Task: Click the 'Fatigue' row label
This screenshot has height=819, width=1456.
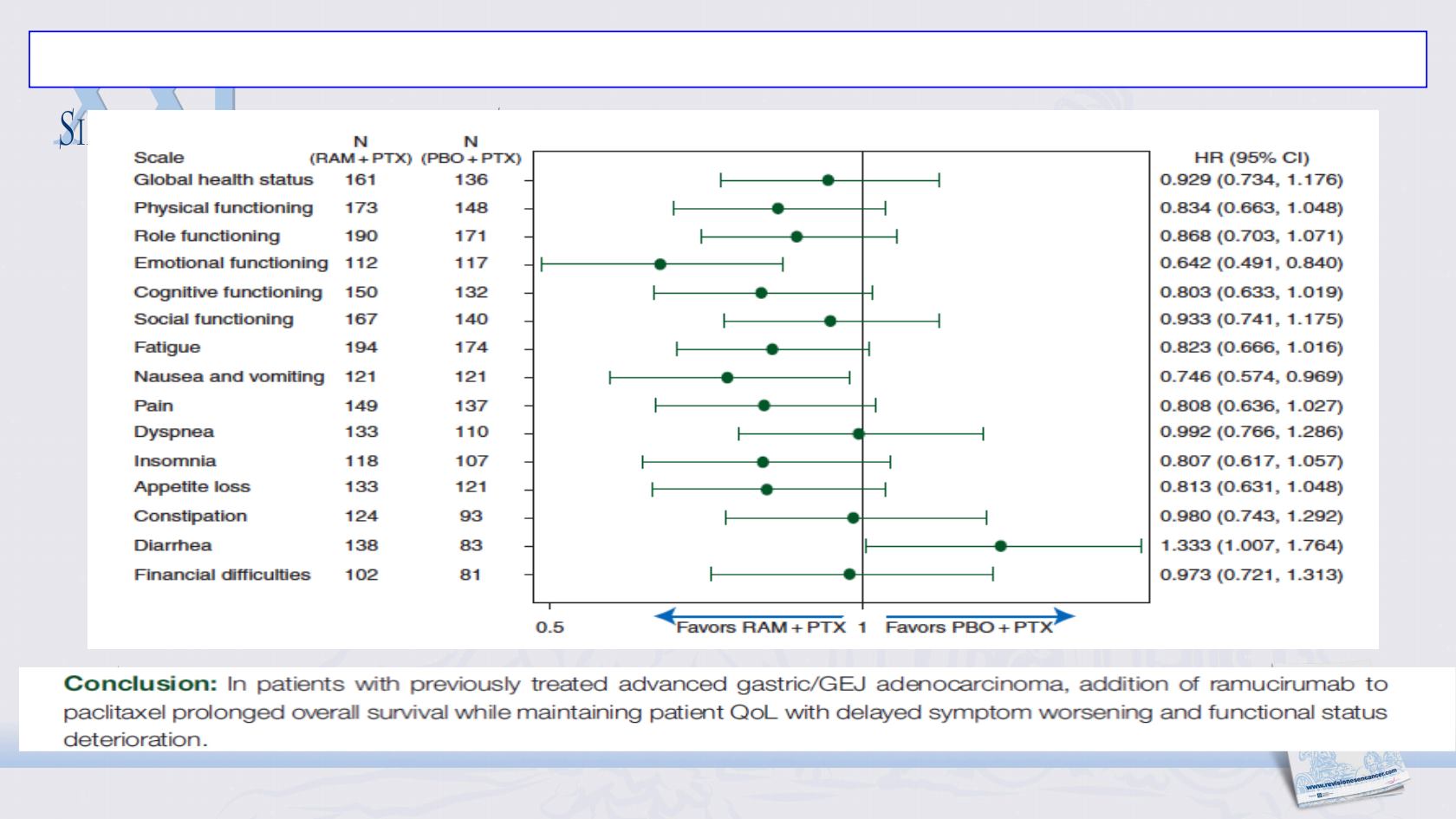Action: point(167,348)
